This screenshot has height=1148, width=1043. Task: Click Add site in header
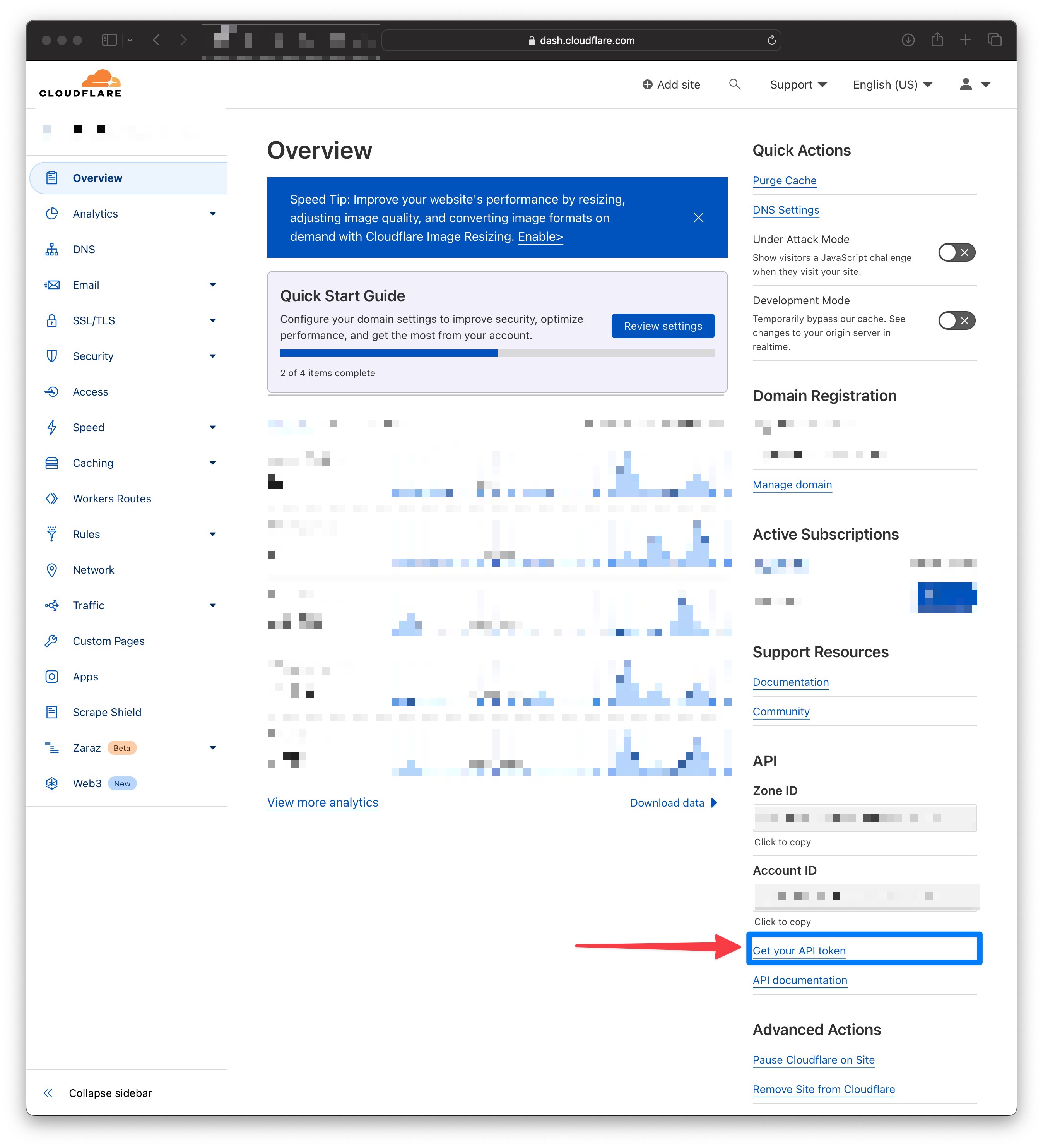pyautogui.click(x=671, y=84)
